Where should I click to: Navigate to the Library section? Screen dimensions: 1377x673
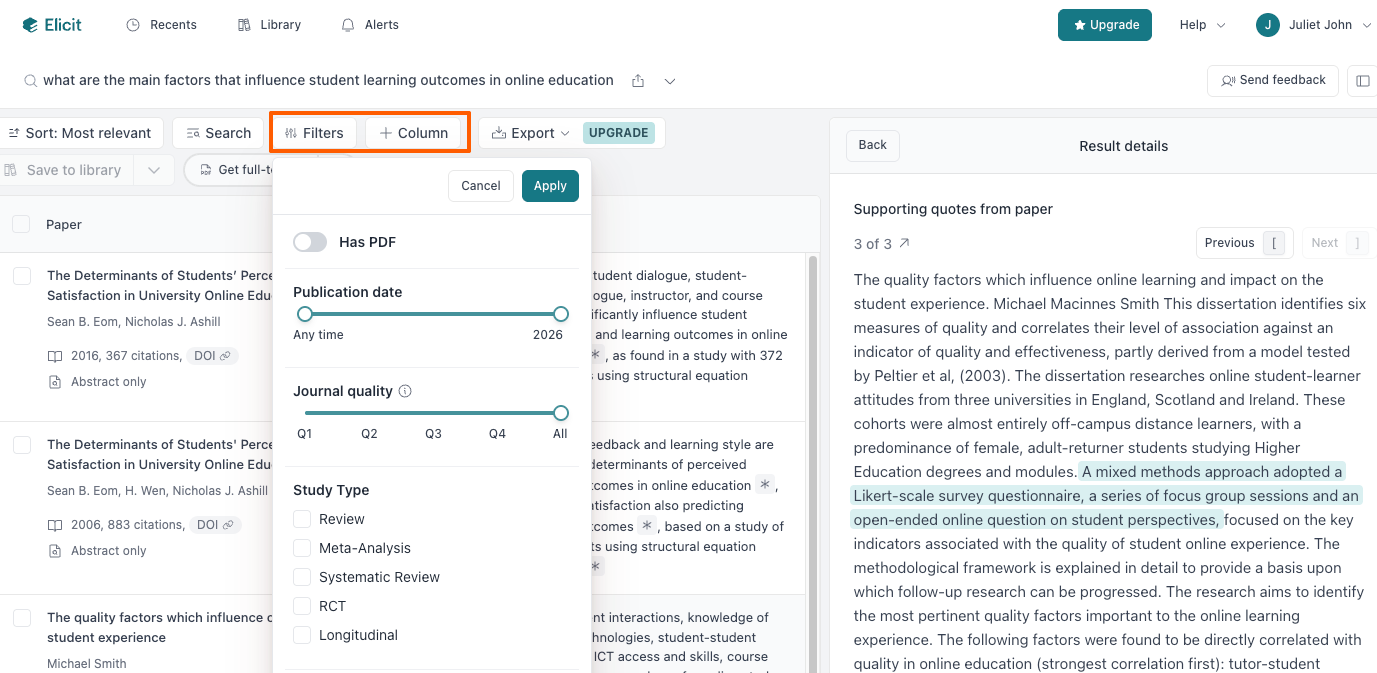(268, 24)
